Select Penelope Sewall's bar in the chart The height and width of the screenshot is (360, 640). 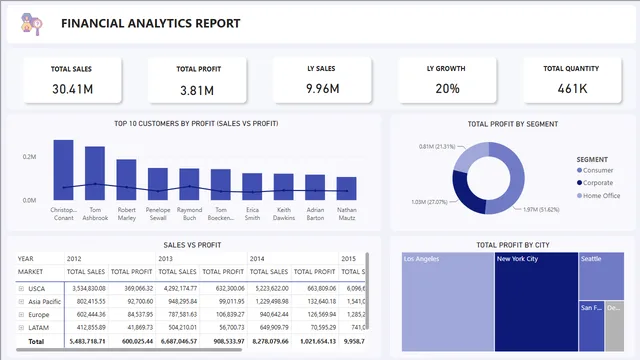[x=158, y=184]
